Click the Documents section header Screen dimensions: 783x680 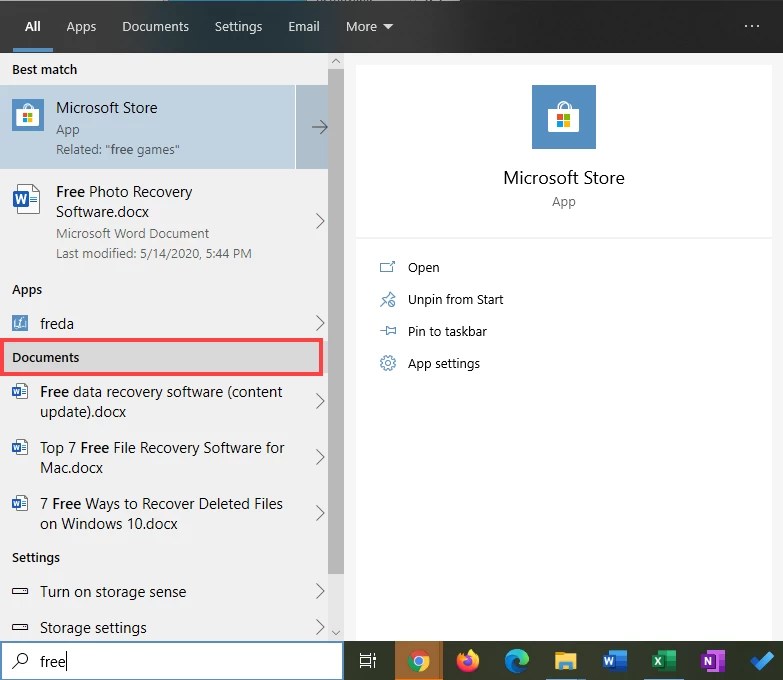tap(162, 357)
